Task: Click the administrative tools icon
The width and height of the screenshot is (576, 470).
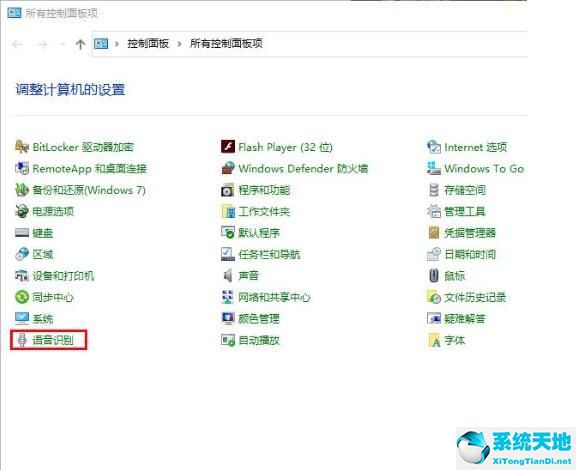Action: point(434,211)
